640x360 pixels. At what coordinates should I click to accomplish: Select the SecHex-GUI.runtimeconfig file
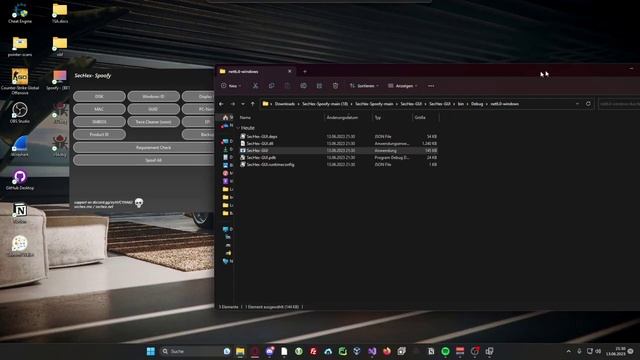coord(339,164)
